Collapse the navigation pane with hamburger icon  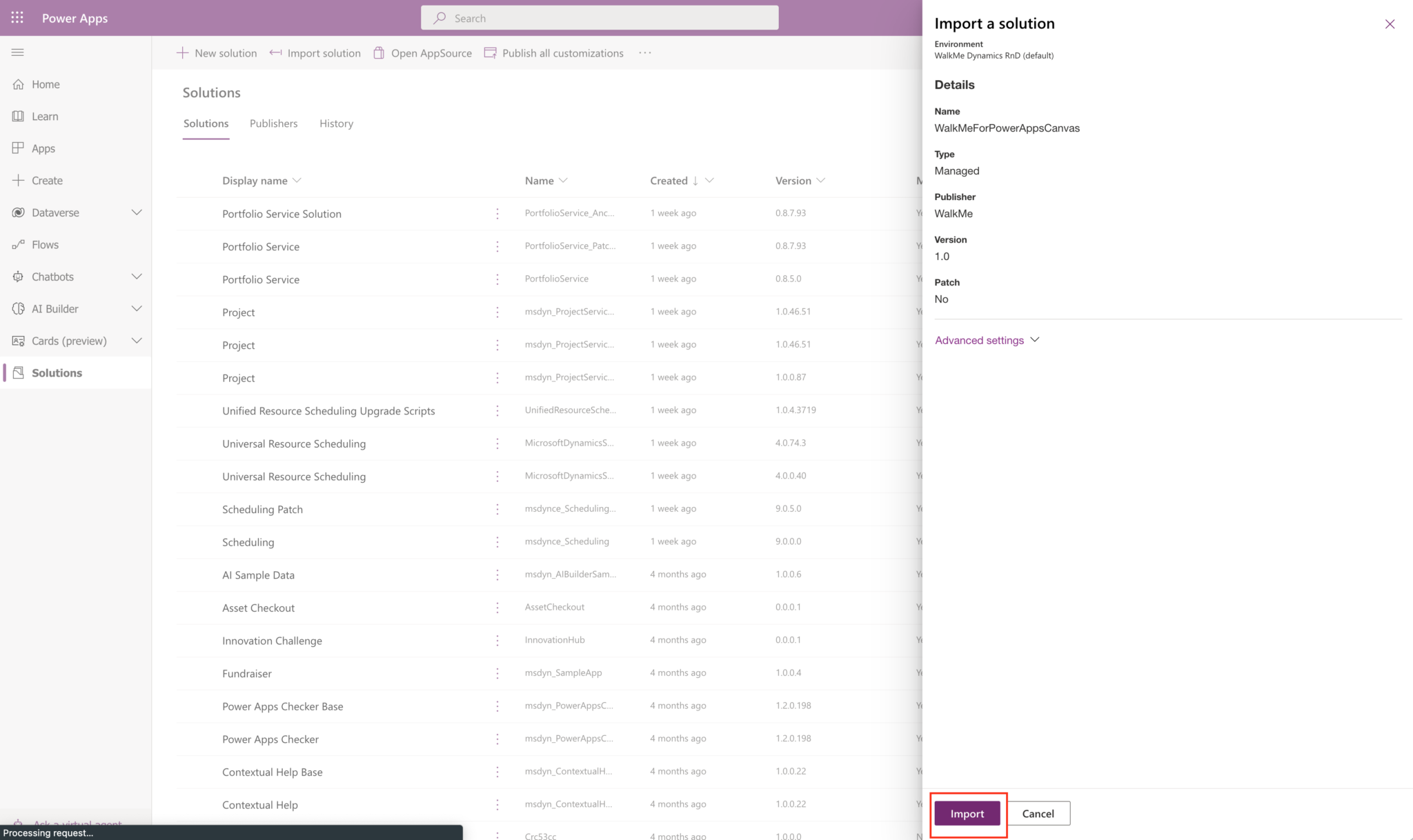[17, 52]
